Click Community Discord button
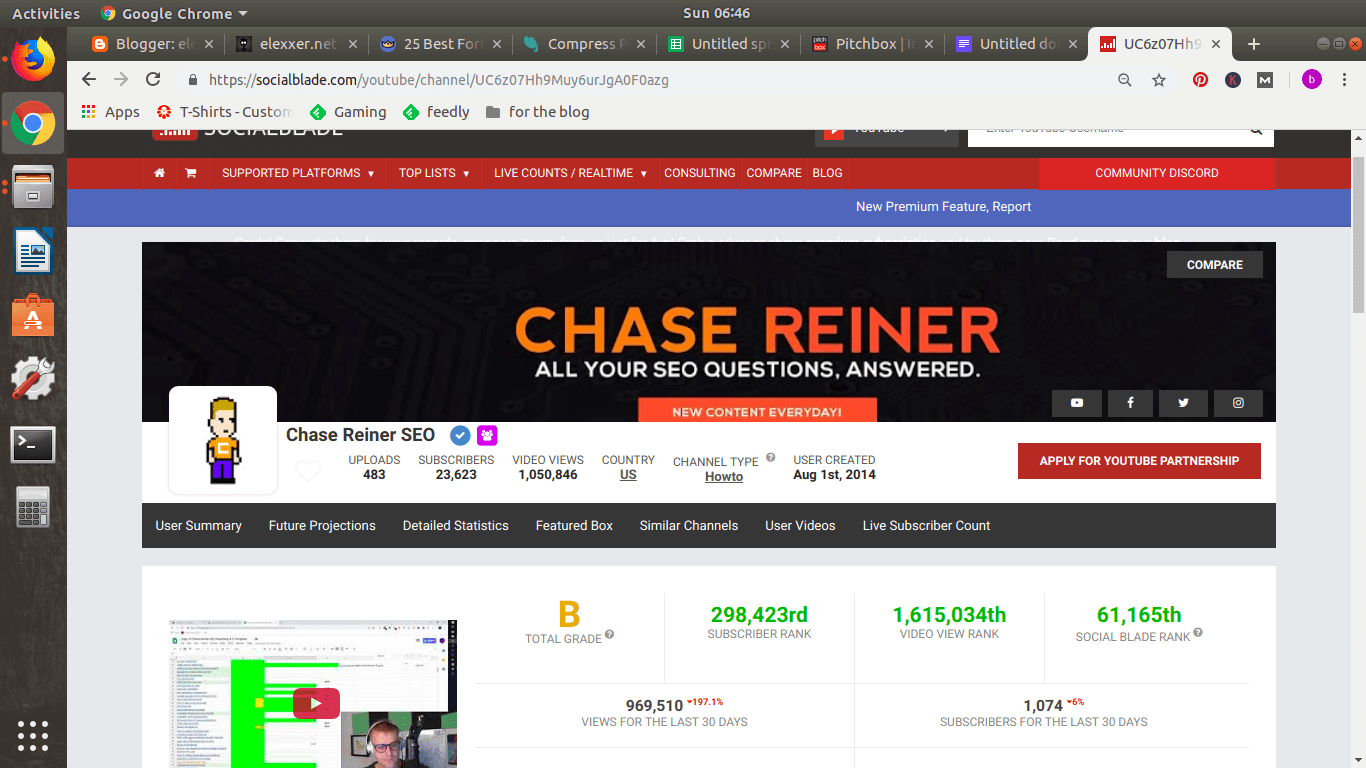Screen dimensions: 1366x768 pos(1157,173)
